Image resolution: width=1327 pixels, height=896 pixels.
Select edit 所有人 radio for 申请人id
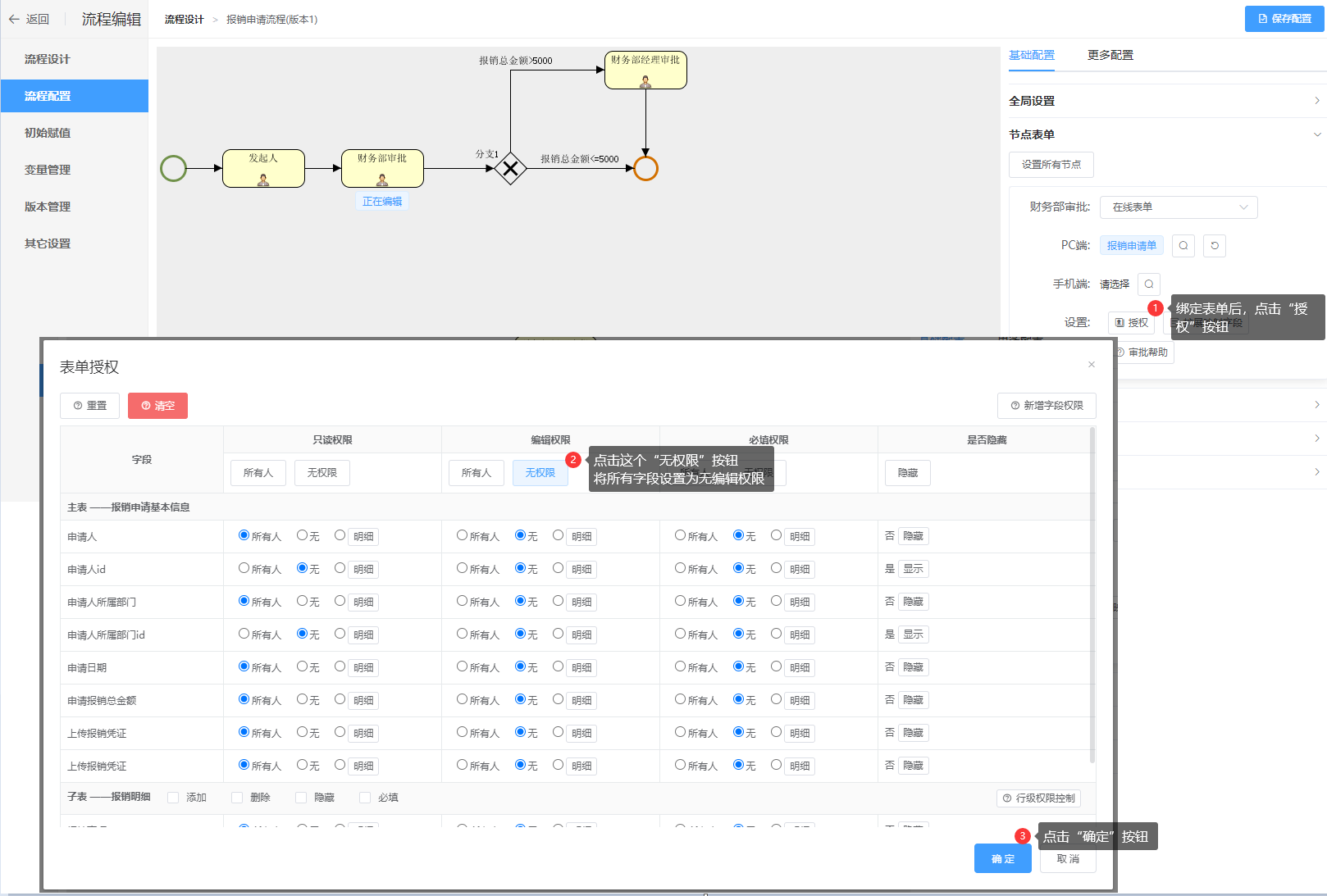coord(463,568)
